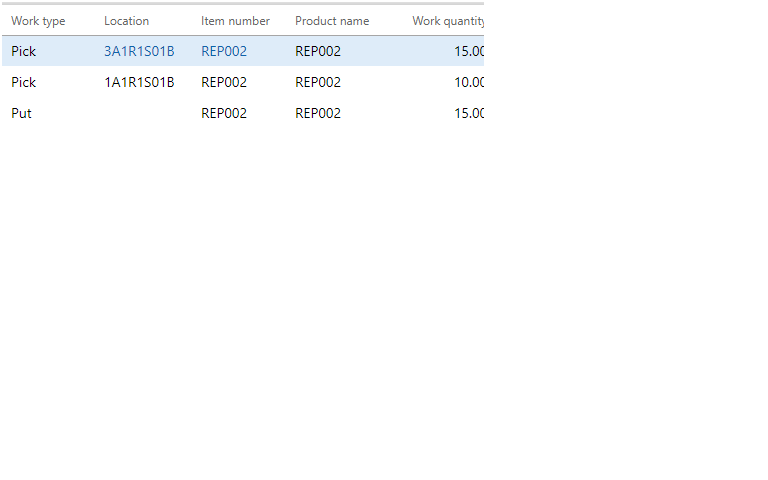This screenshot has height=480, width=768.
Task: Select product name REP002 in 3A1R1S01B row
Action: 318,51
